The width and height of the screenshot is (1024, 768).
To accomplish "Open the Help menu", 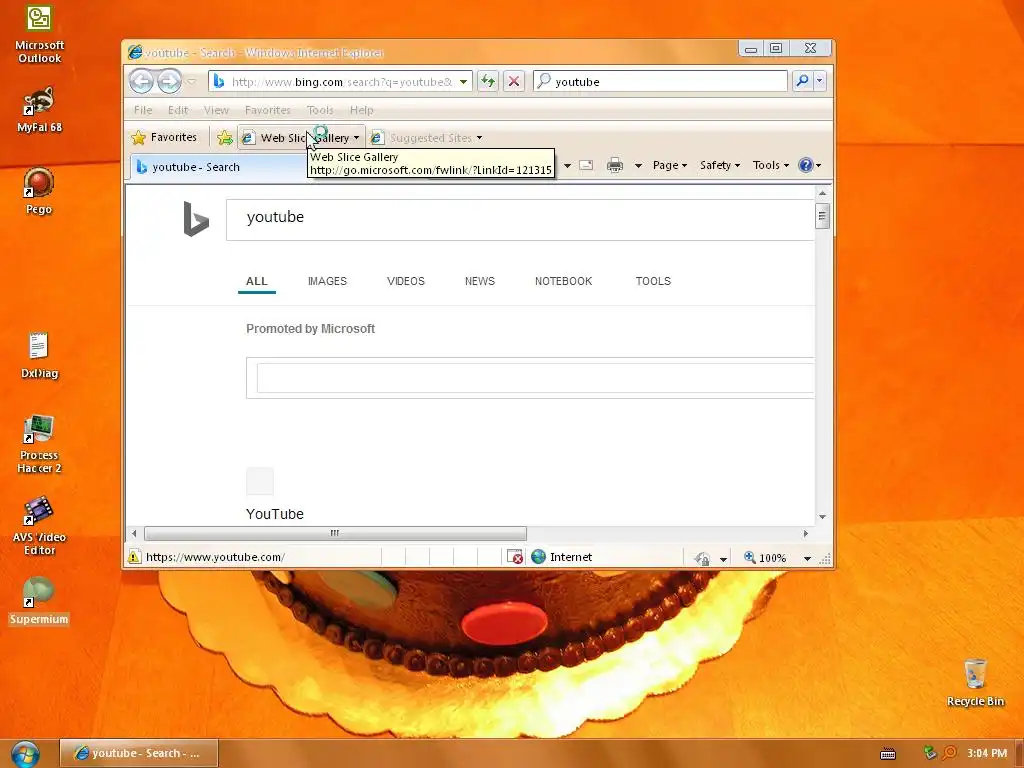I will click(361, 110).
